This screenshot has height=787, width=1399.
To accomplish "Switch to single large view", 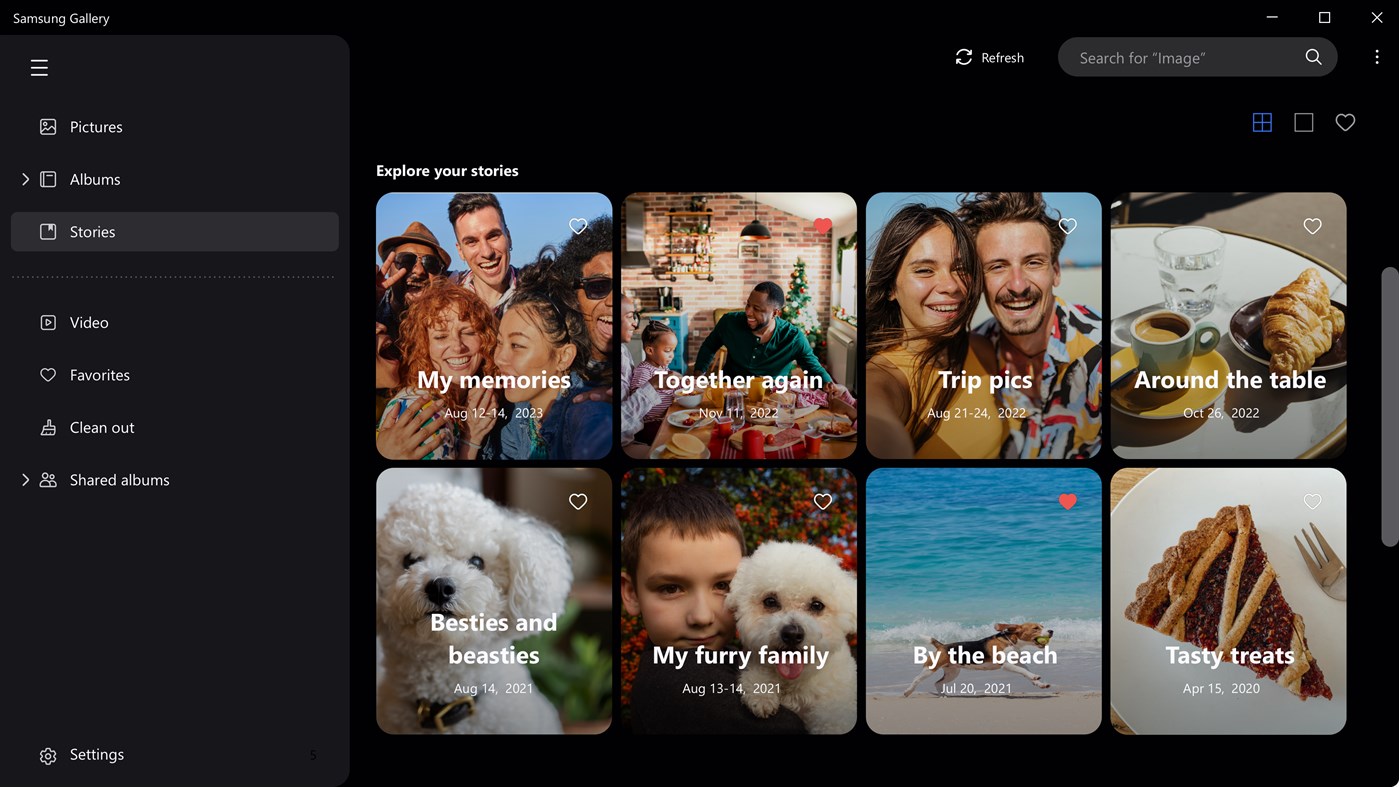I will [x=1303, y=121].
